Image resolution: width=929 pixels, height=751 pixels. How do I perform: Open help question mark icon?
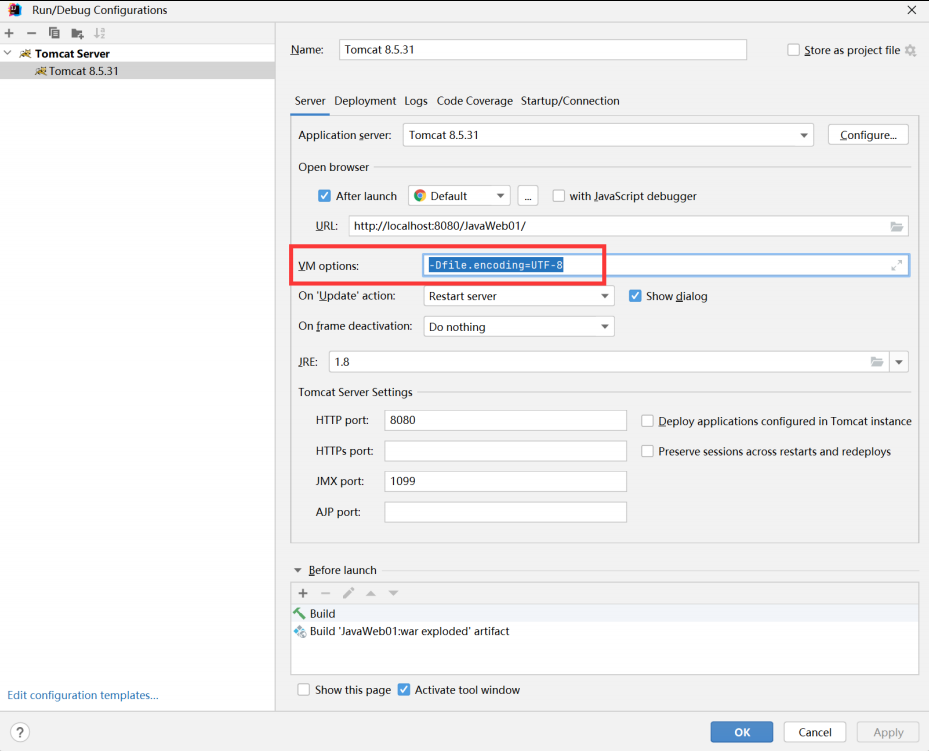pos(20,732)
